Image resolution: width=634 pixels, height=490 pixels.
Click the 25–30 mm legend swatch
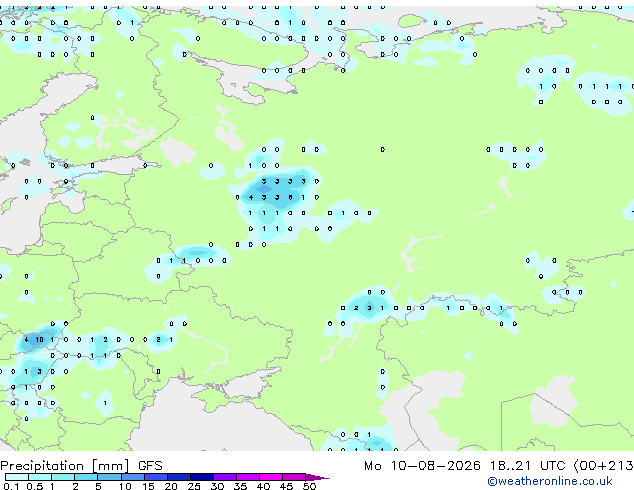(202, 477)
